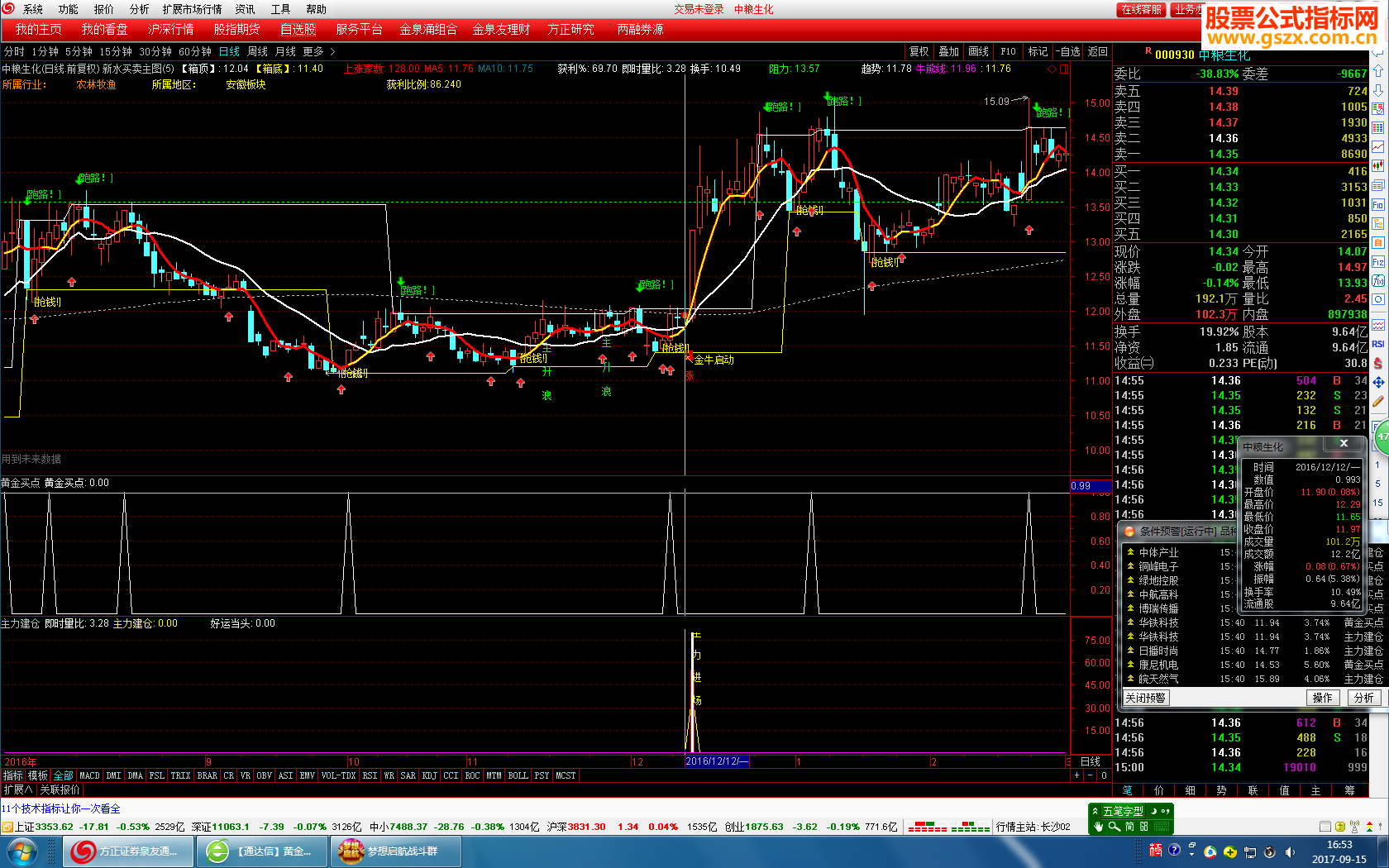Open the 系统 menu
This screenshot has width=1389, height=868.
[32, 9]
